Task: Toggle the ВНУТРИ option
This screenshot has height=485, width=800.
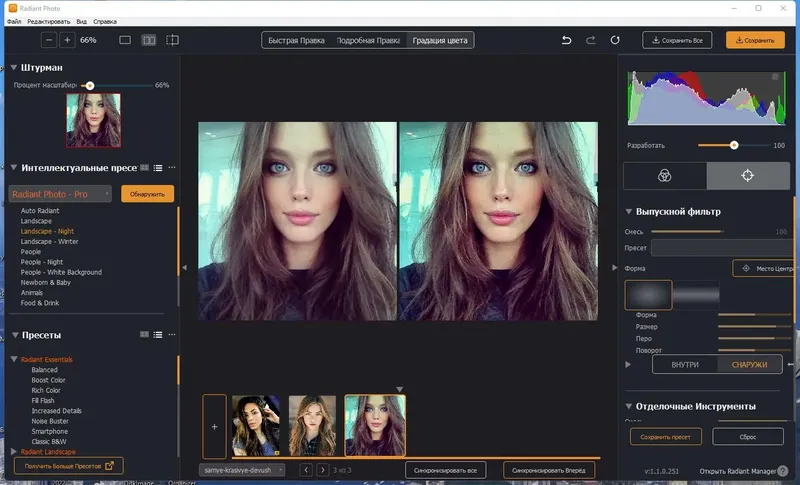Action: (x=685, y=365)
